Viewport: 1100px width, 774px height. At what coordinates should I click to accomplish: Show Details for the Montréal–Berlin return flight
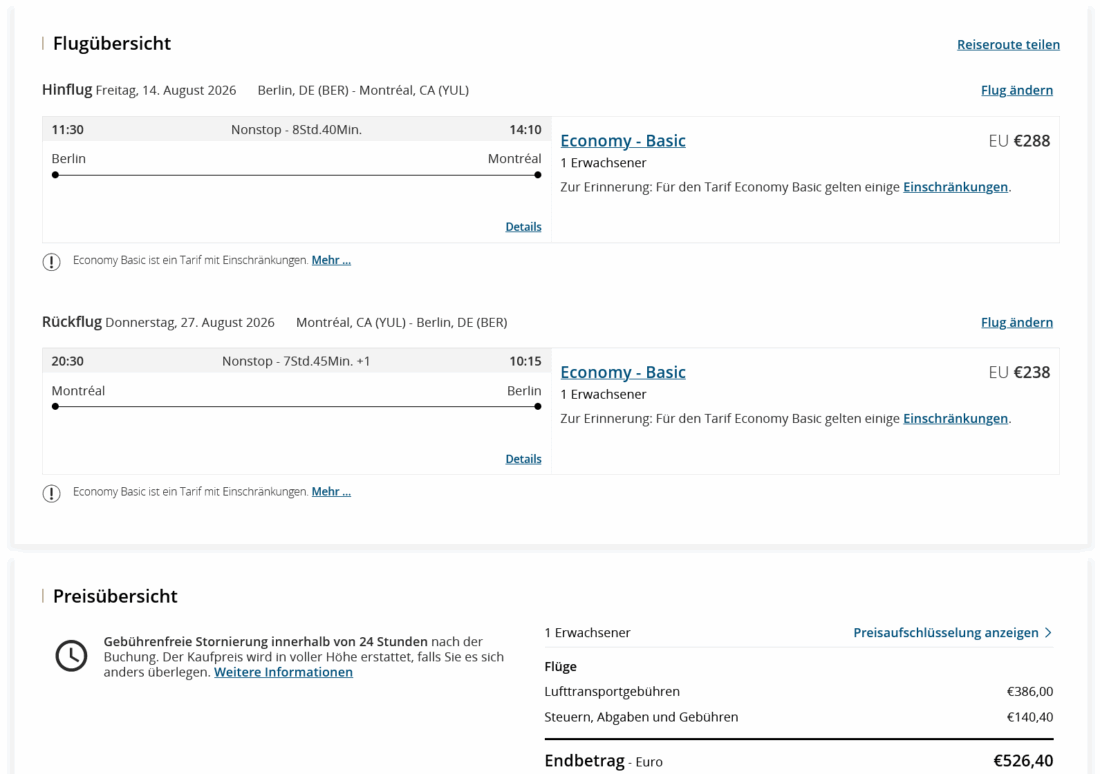point(523,459)
